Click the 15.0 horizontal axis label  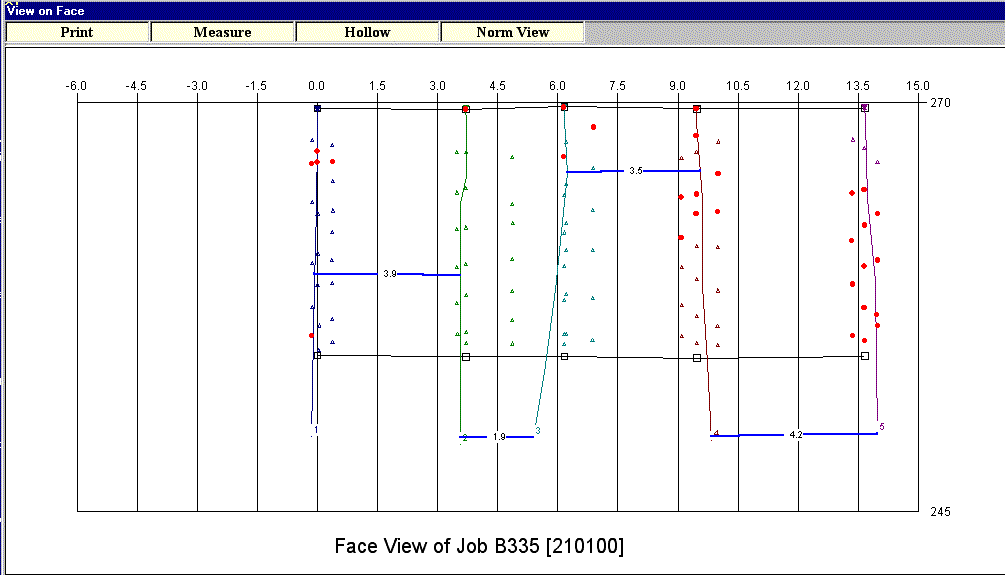(x=917, y=86)
